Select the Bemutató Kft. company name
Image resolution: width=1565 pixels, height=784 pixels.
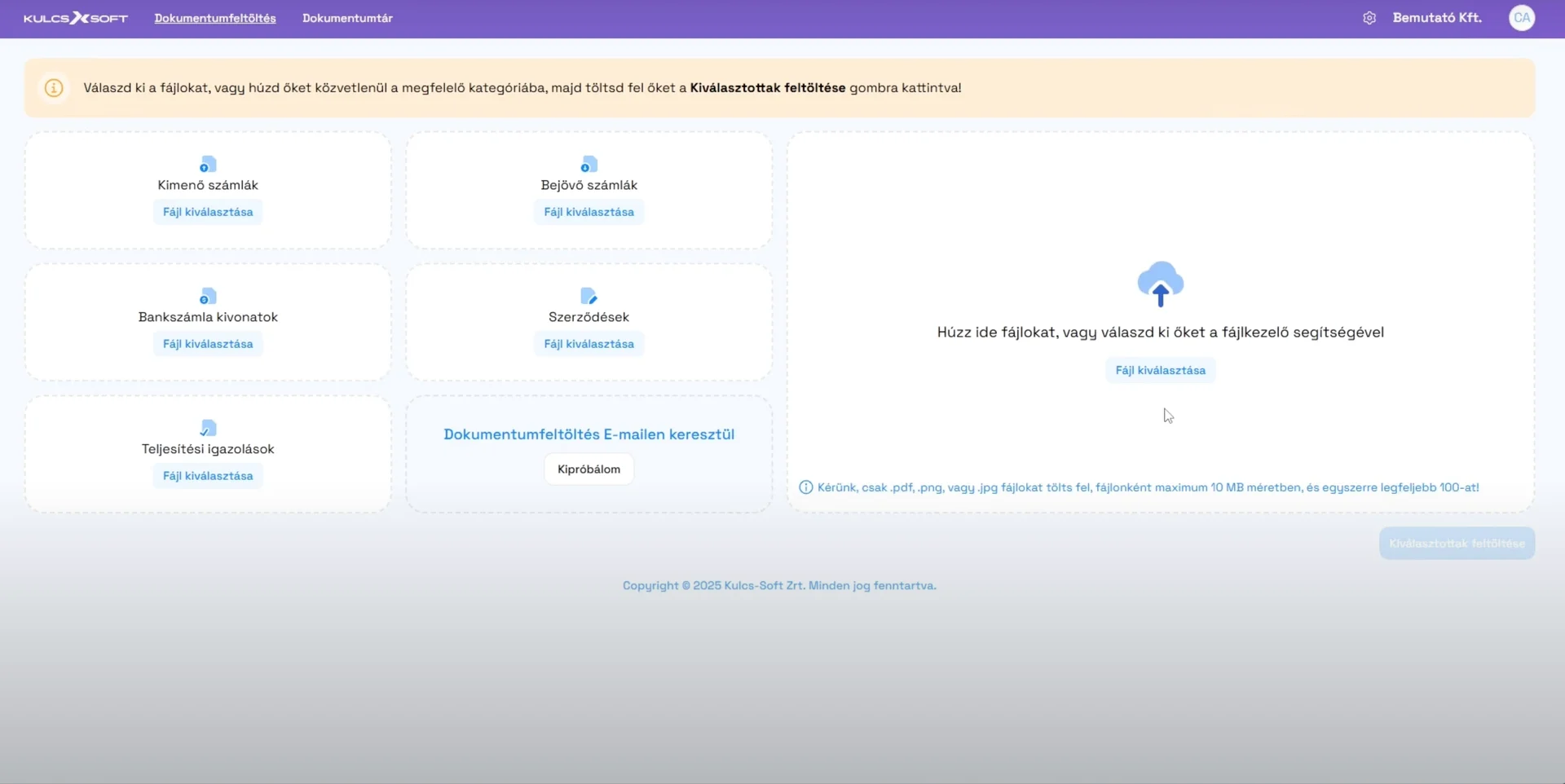[x=1437, y=18]
